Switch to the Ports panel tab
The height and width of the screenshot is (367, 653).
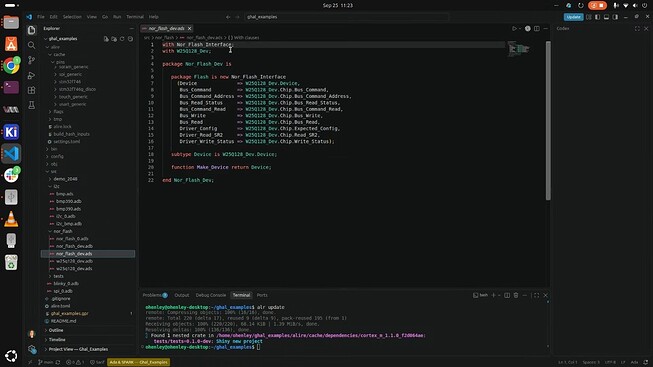click(262, 295)
